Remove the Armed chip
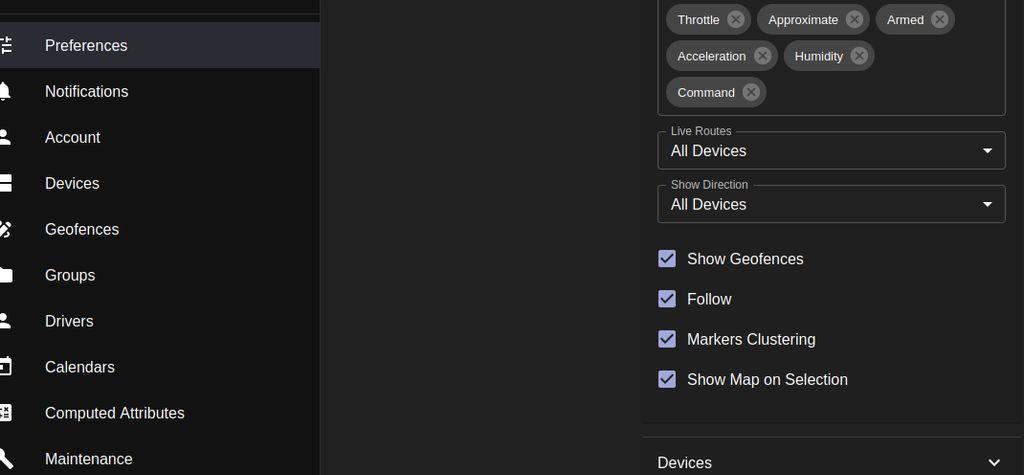This screenshot has width=1024, height=475. [939, 20]
